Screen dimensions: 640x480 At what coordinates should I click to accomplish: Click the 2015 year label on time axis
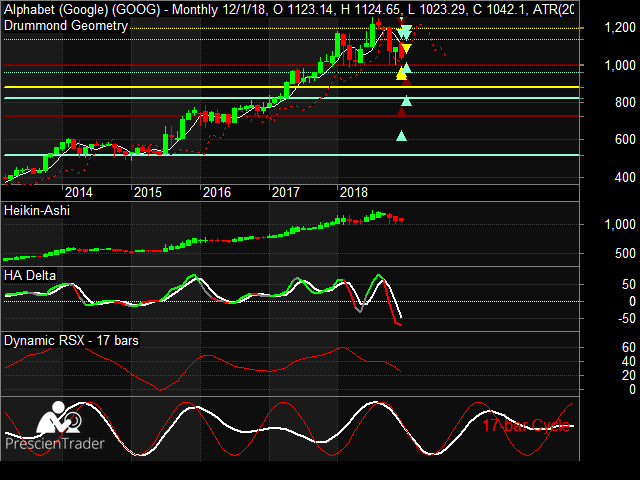(148, 192)
